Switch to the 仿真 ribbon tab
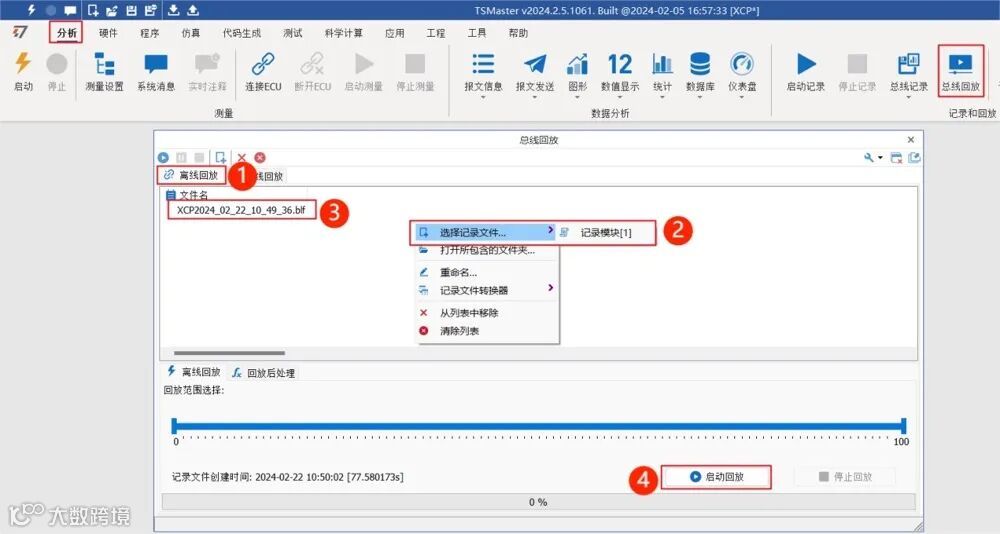 (190, 33)
